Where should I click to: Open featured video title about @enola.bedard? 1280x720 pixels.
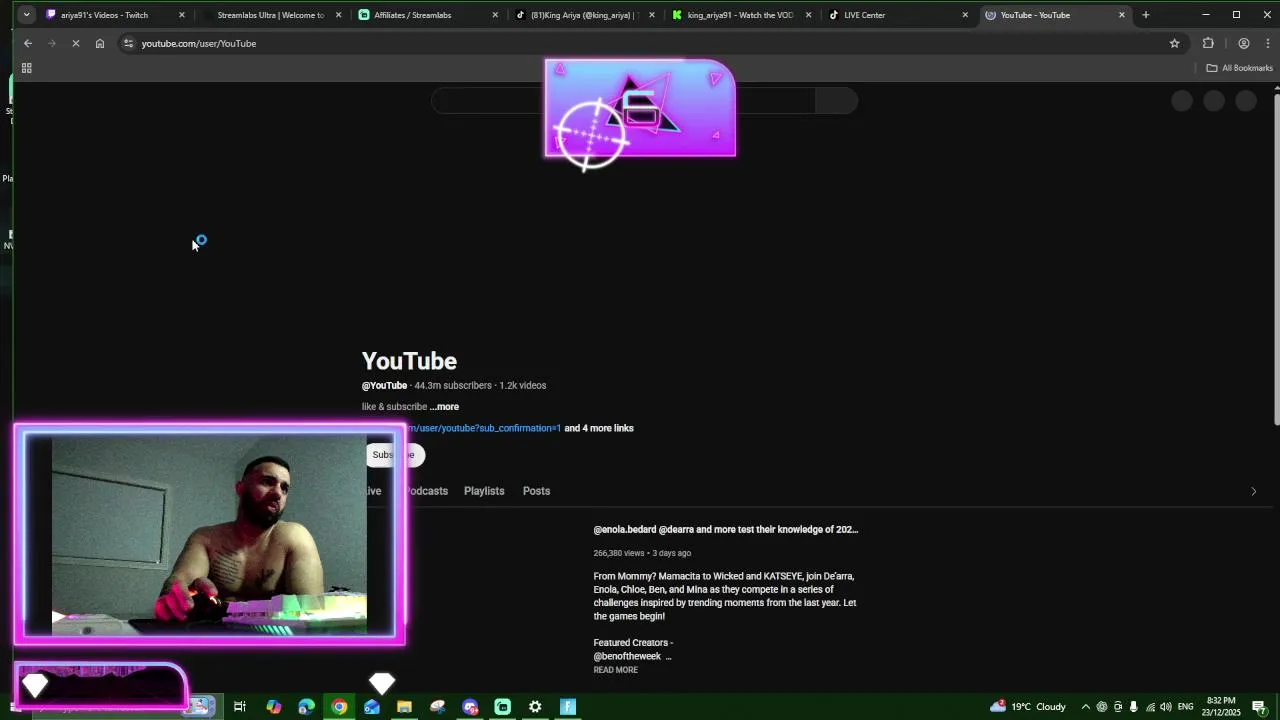[x=725, y=530]
